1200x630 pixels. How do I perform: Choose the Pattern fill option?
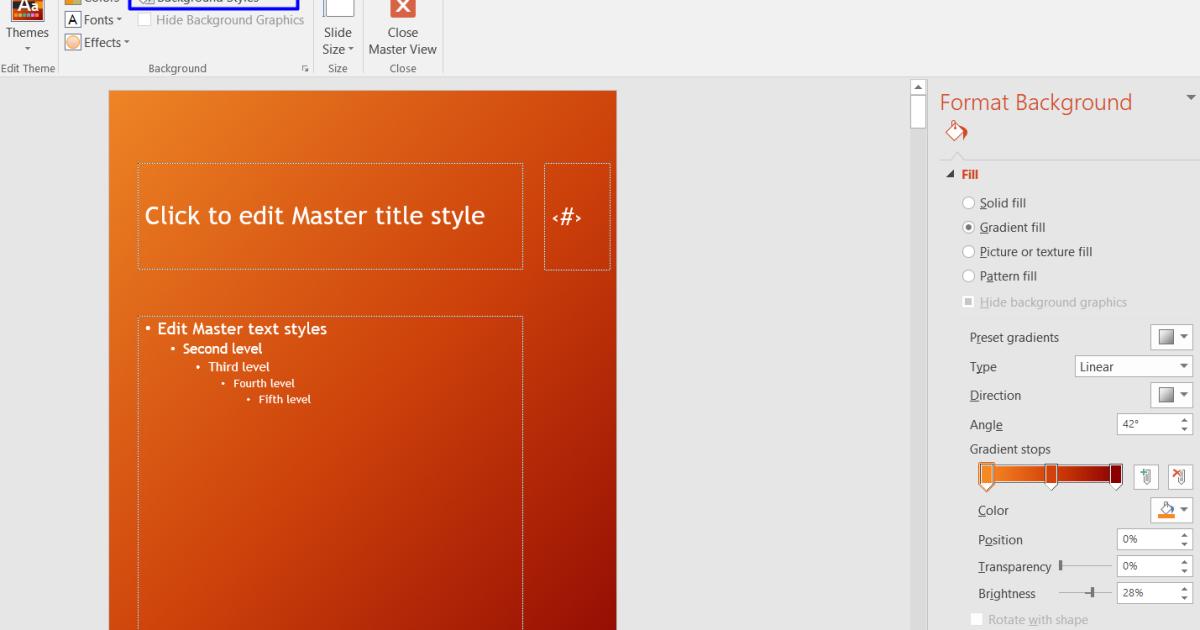pyautogui.click(x=968, y=276)
